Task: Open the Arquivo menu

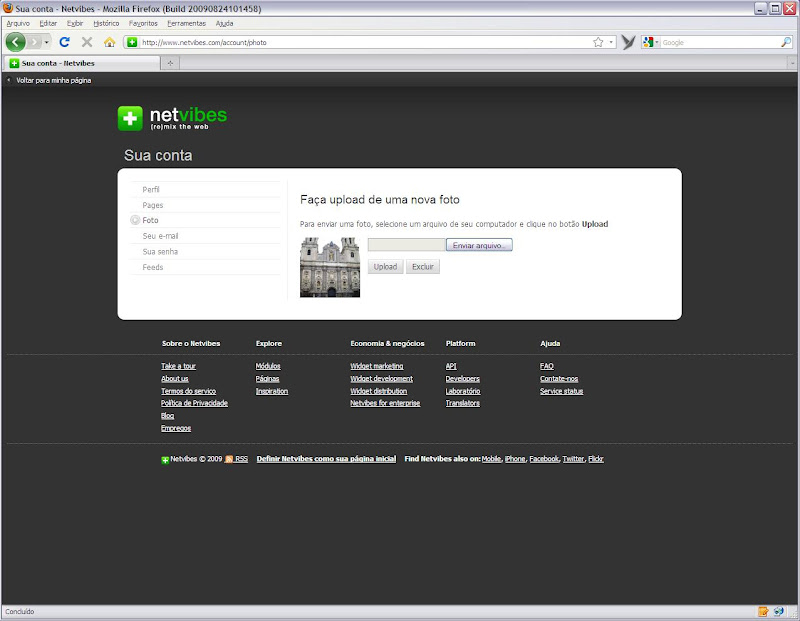Action: 18,23
